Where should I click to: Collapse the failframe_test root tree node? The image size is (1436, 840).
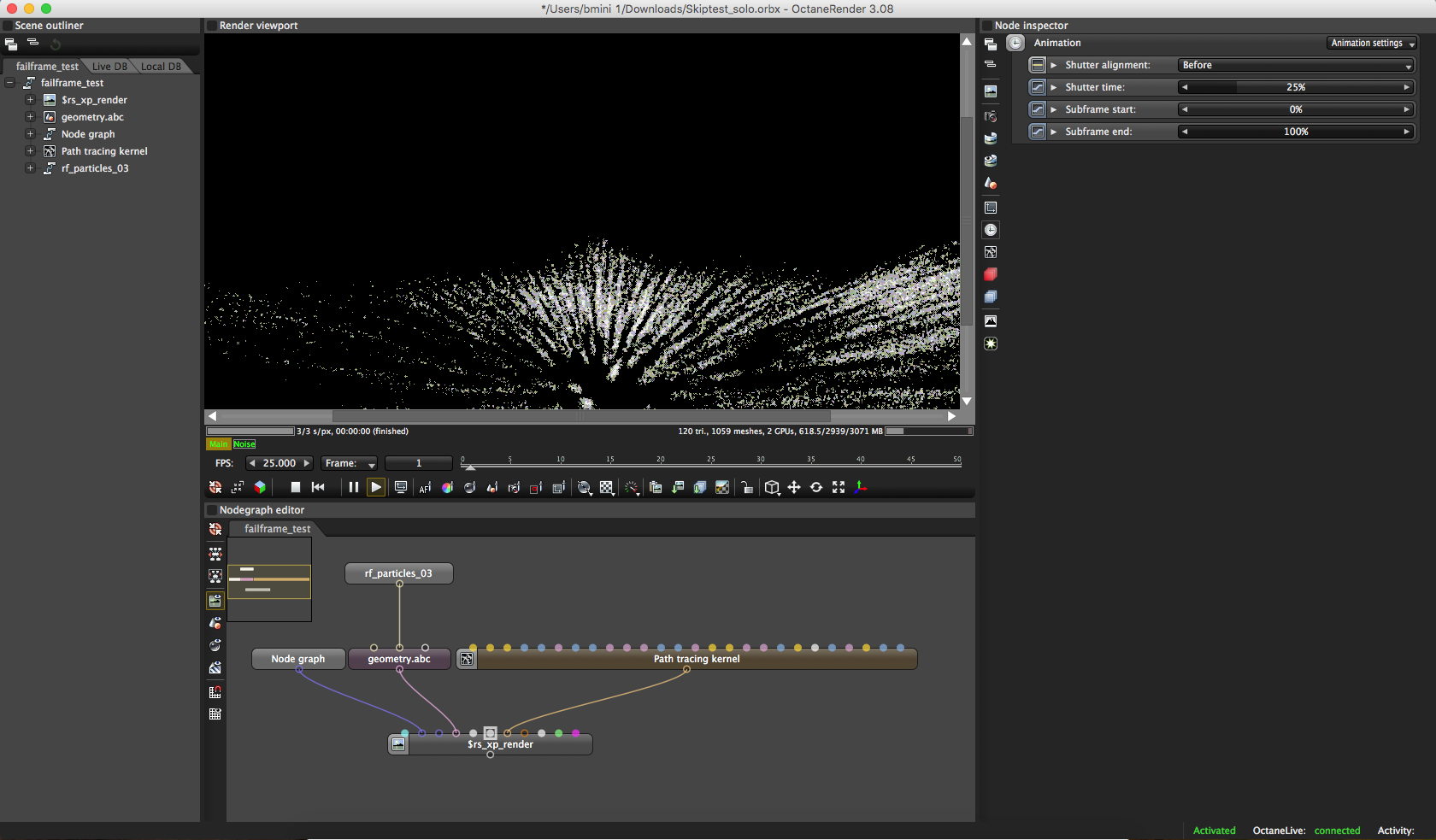point(10,83)
